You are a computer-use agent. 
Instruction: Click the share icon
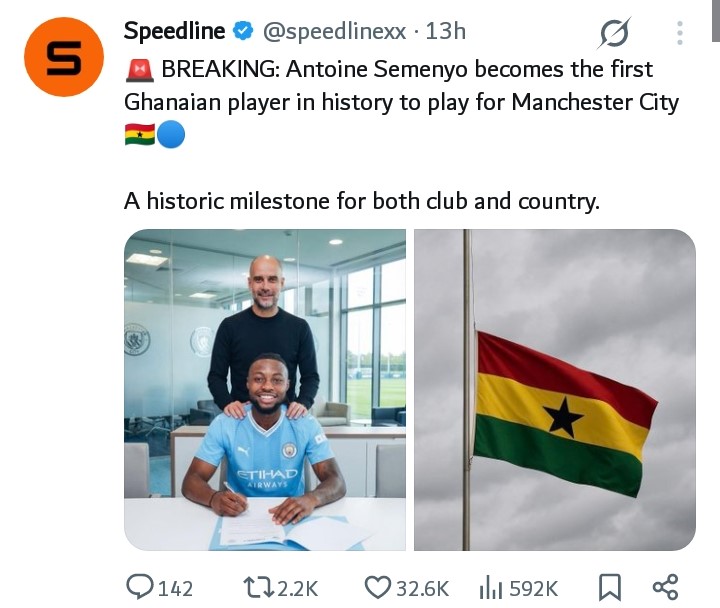pos(665,587)
